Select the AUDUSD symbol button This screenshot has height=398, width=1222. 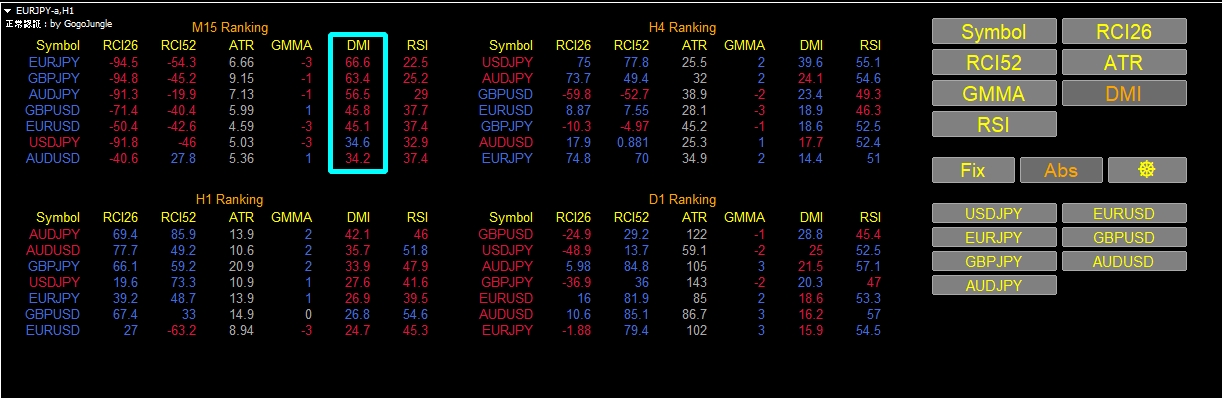[1124, 261]
